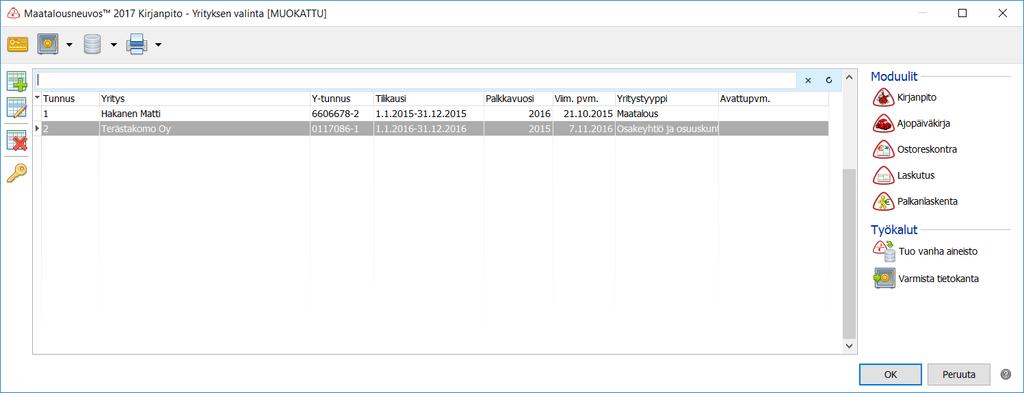Click the gold key sidebar icon
The height and width of the screenshot is (393, 1024).
coord(16,173)
